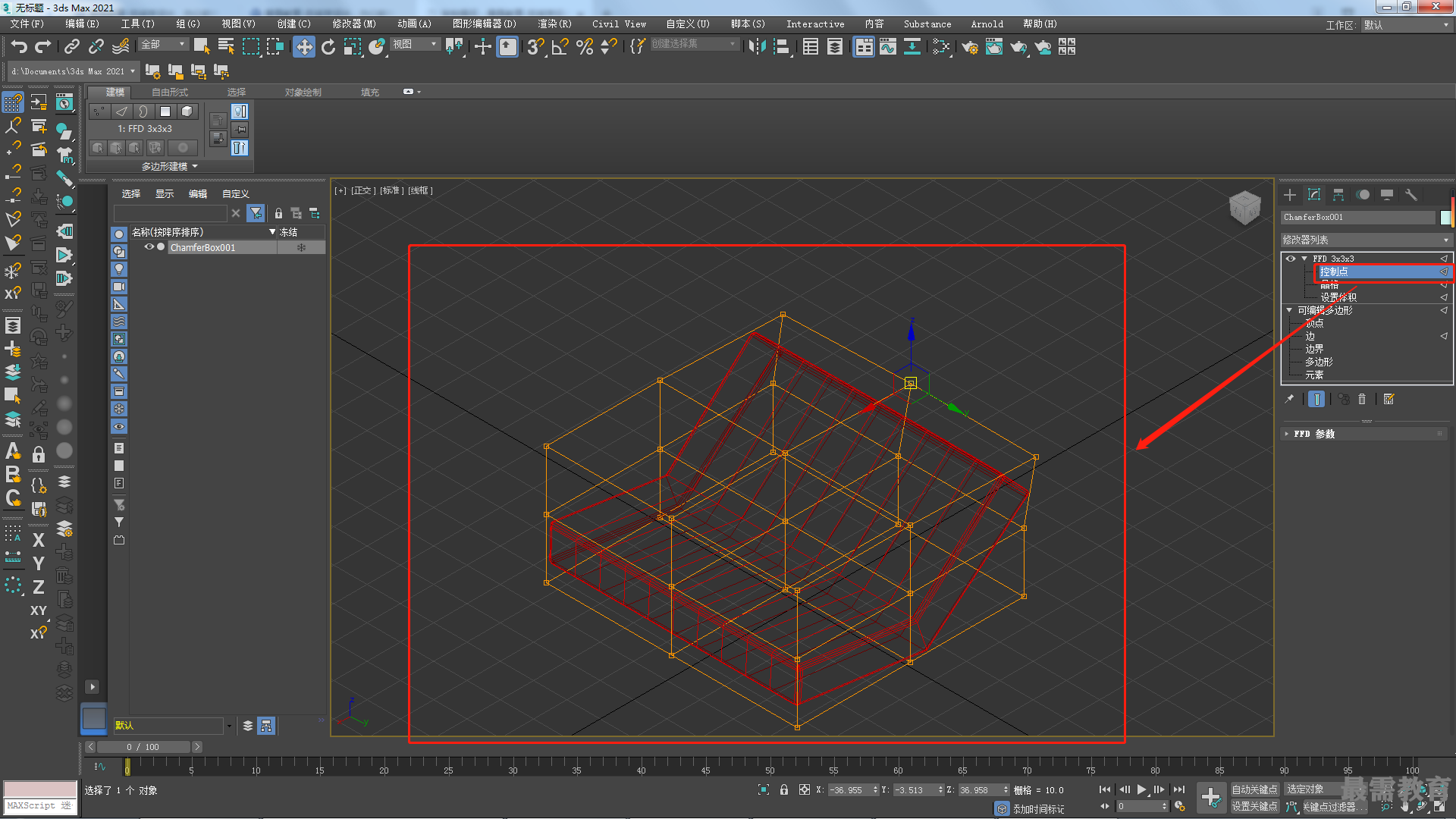Choose the Select and Scale tool
Screen dimensions: 1456x819
click(x=353, y=47)
